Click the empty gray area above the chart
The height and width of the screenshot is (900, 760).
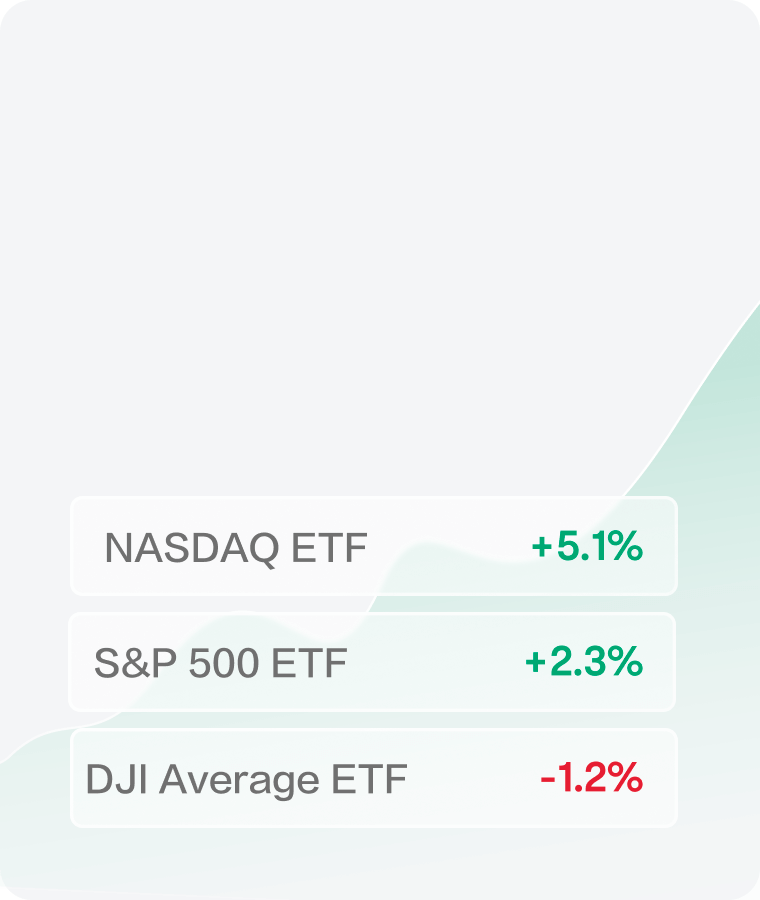[x=380, y=200]
